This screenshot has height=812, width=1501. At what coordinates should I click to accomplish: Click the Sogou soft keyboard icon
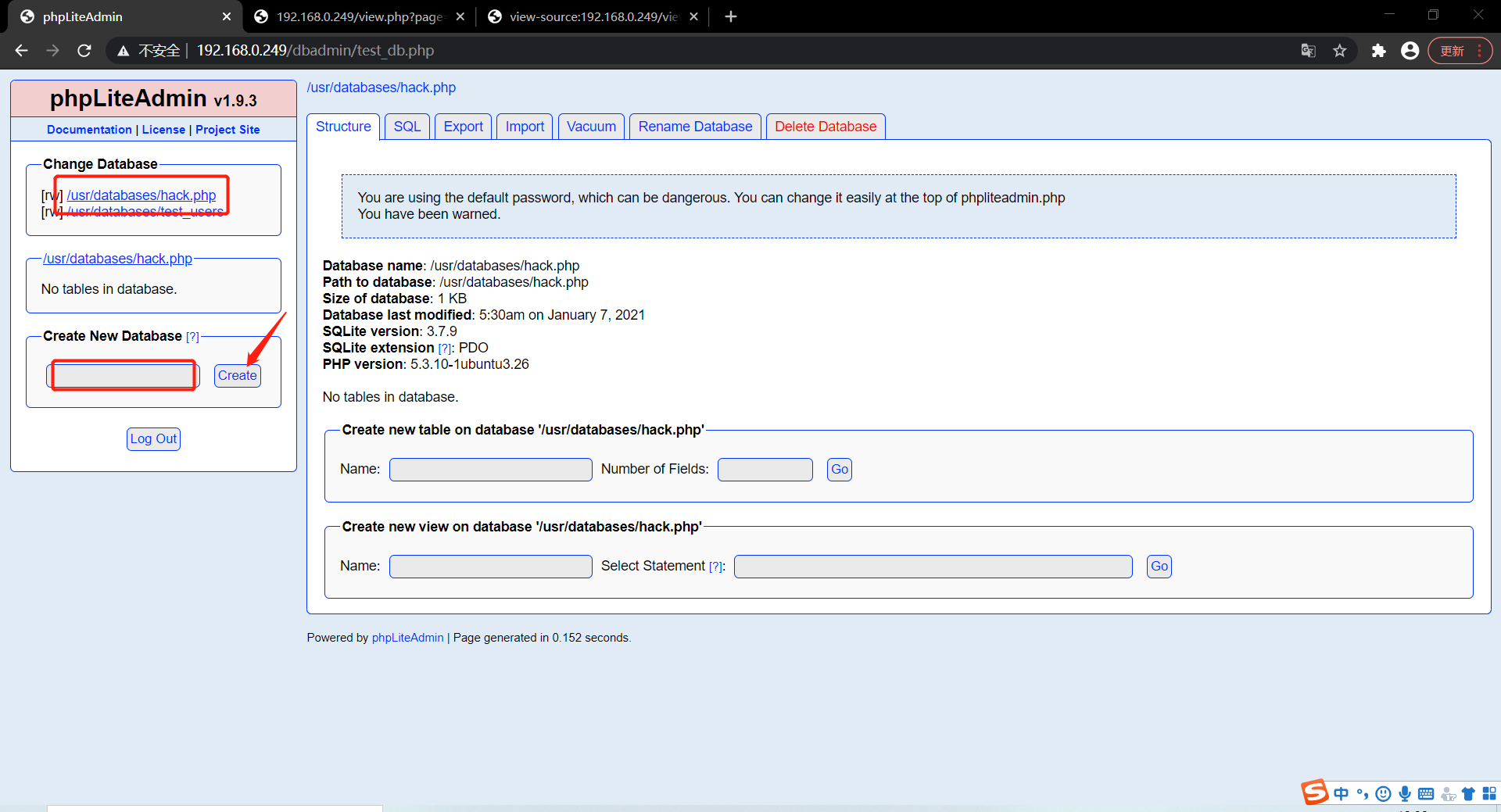(1426, 794)
